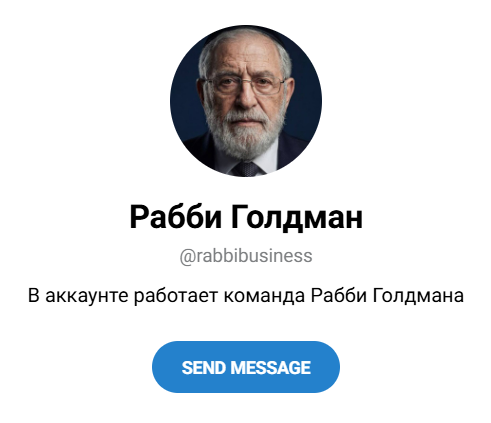The image size is (491, 423).
Task: Click the word команда in the bio
Action: coord(264,296)
